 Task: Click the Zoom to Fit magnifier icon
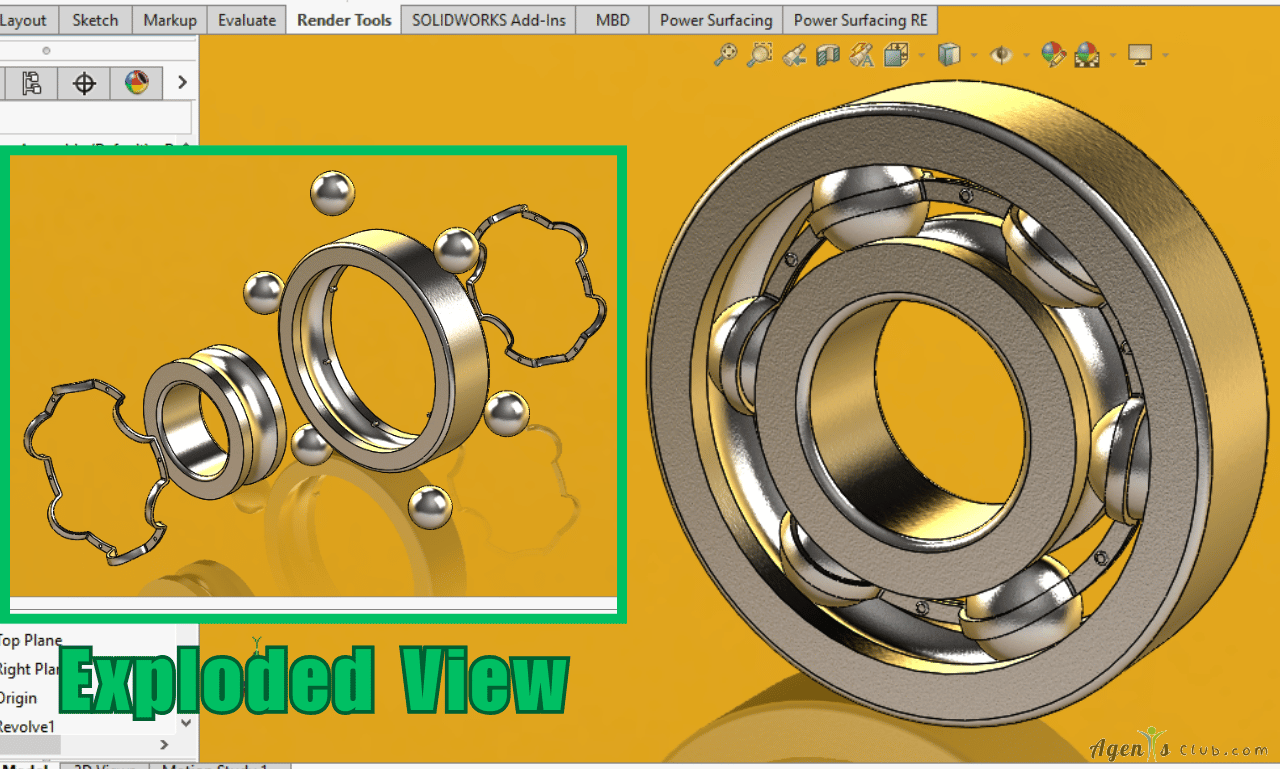pyautogui.click(x=725, y=55)
